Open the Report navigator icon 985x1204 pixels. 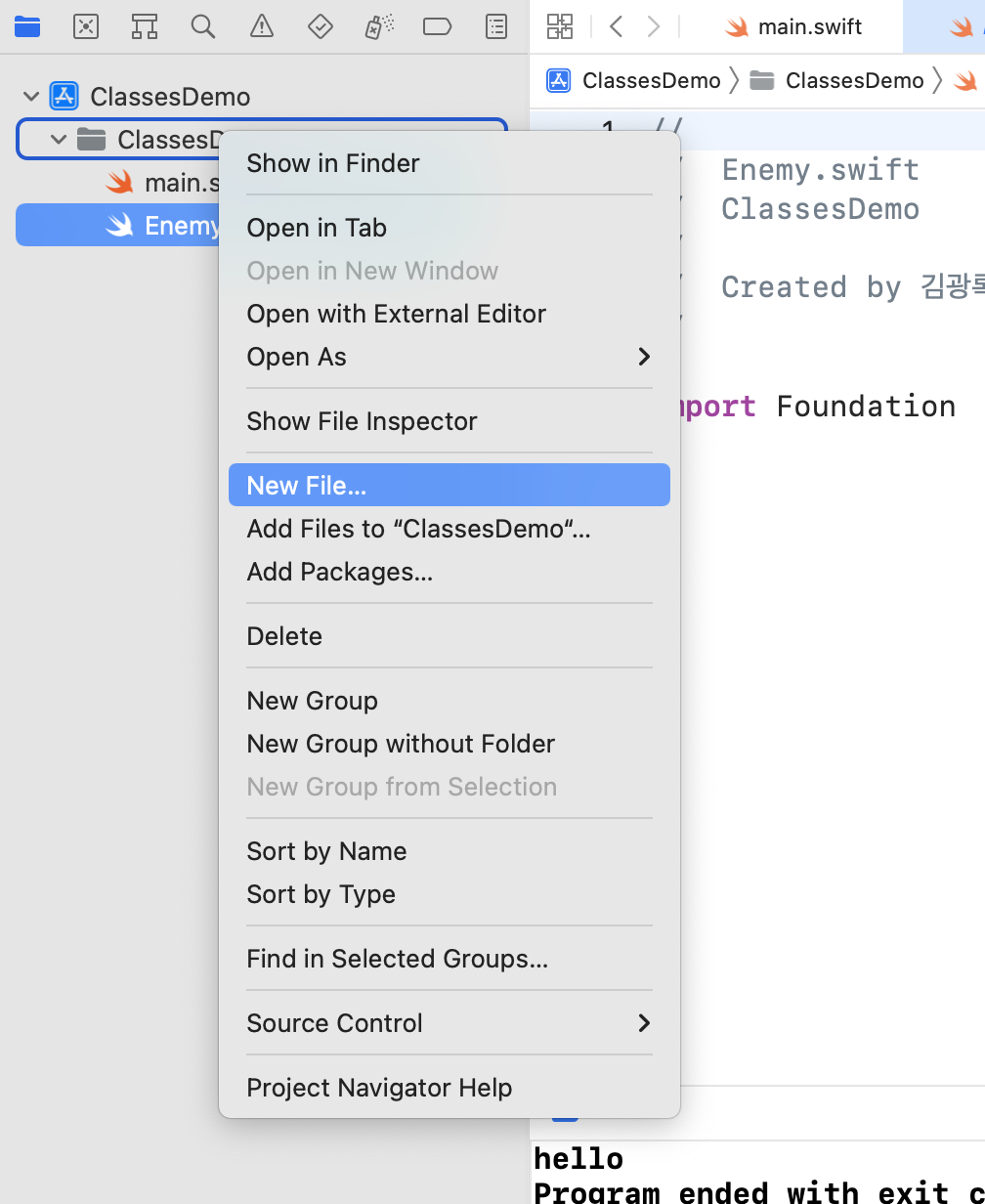pyautogui.click(x=496, y=26)
